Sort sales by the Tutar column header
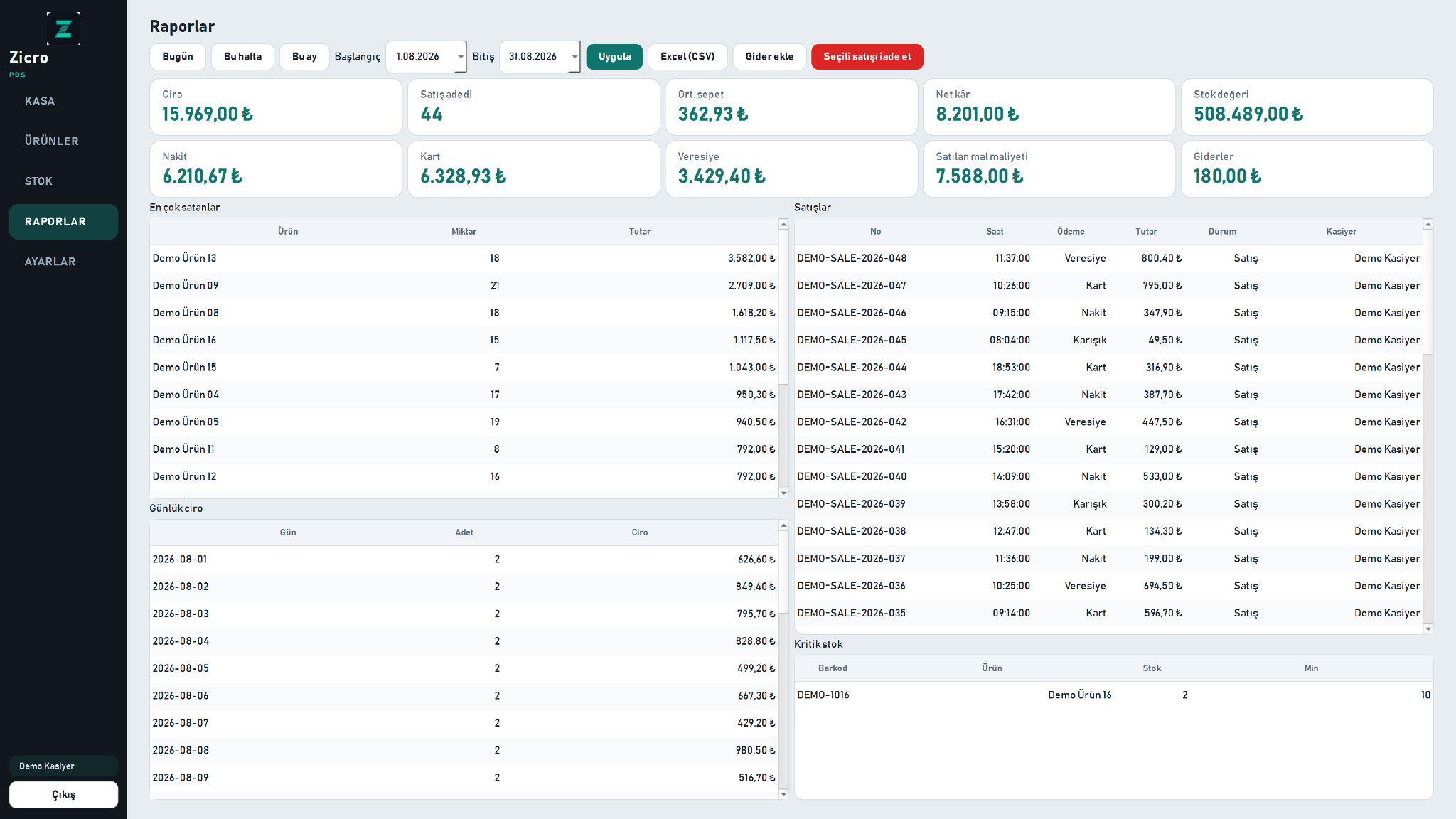 click(1146, 232)
